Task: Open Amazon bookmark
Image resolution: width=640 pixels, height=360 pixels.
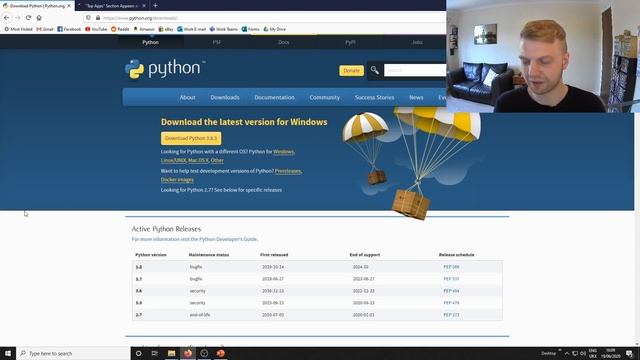Action: coord(144,29)
